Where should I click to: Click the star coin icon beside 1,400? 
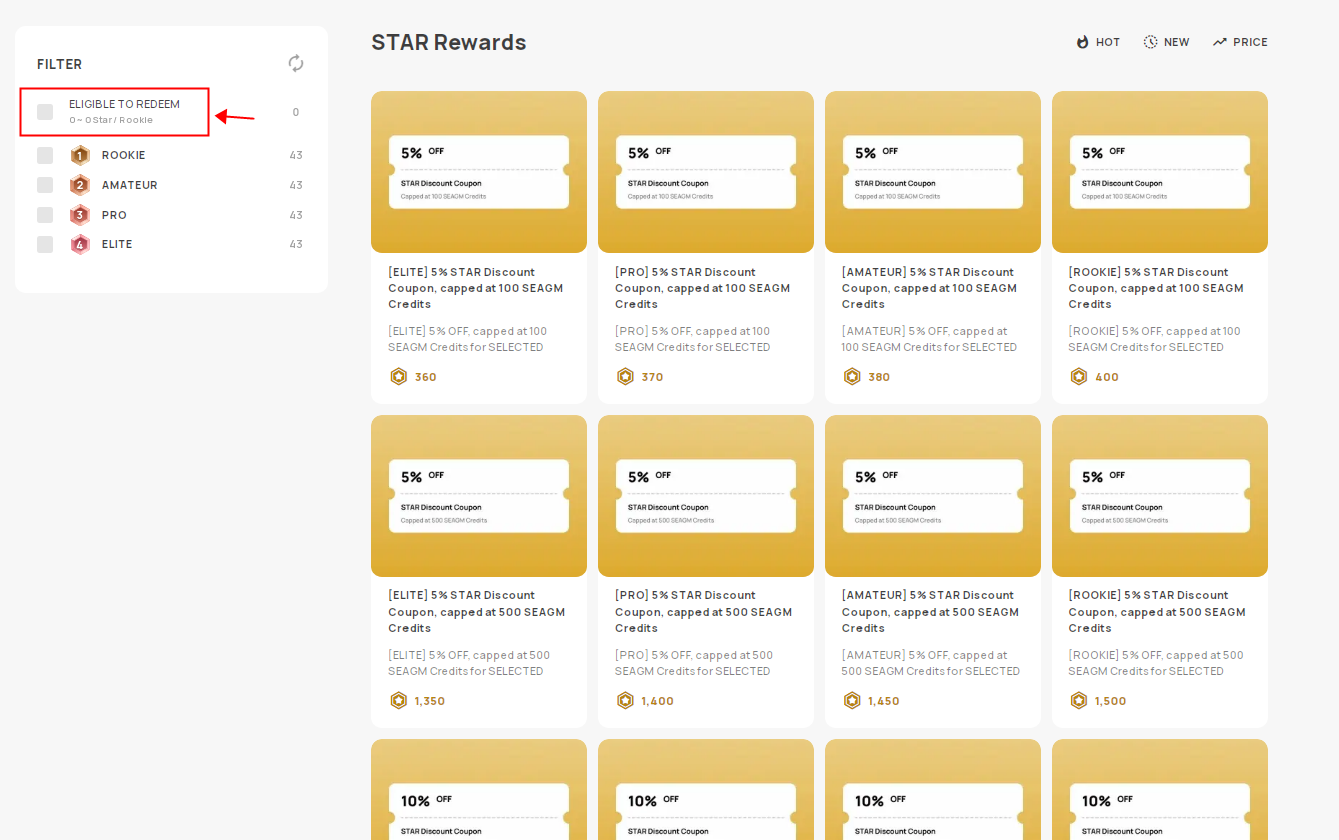pyautogui.click(x=626, y=700)
